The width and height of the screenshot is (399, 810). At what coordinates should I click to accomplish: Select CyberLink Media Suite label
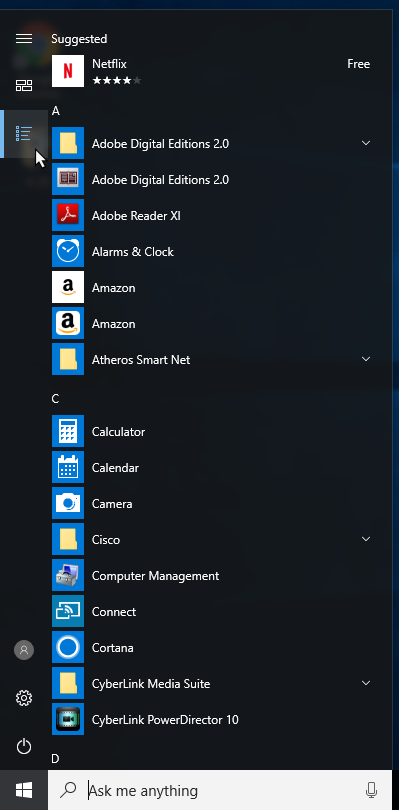151,684
